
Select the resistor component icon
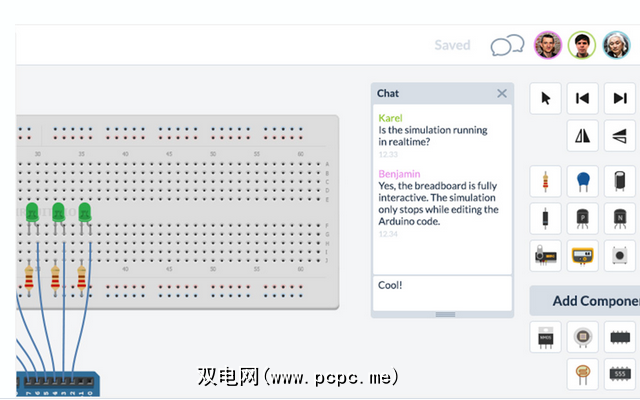click(x=545, y=181)
